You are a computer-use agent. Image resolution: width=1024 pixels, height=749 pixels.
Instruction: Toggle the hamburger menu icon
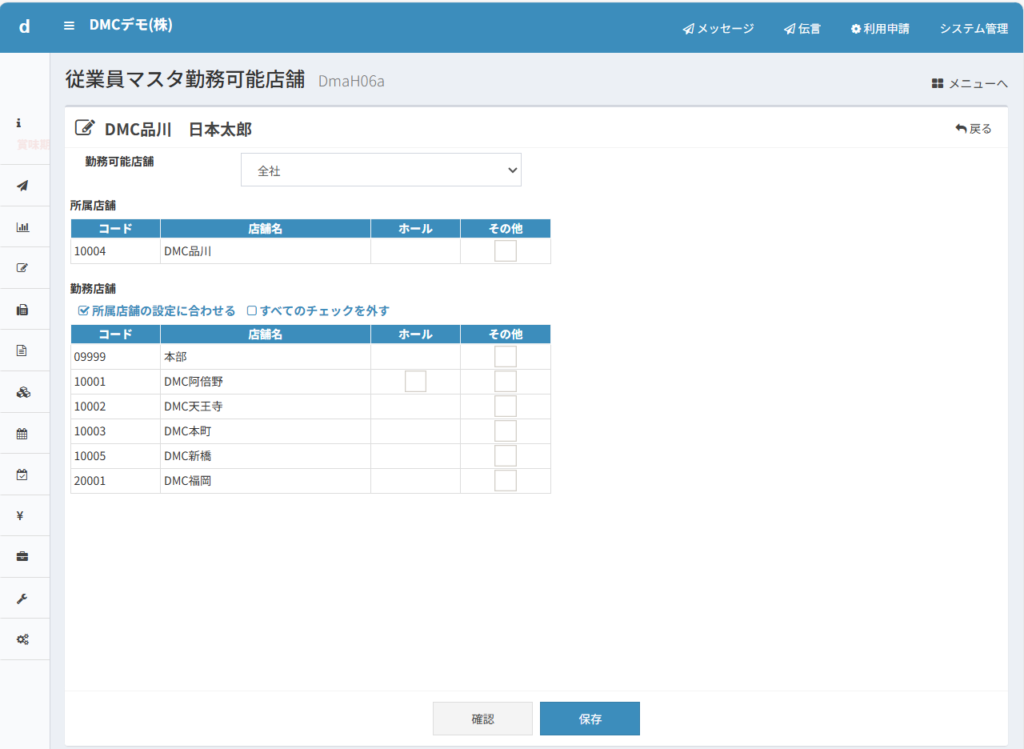point(69,25)
